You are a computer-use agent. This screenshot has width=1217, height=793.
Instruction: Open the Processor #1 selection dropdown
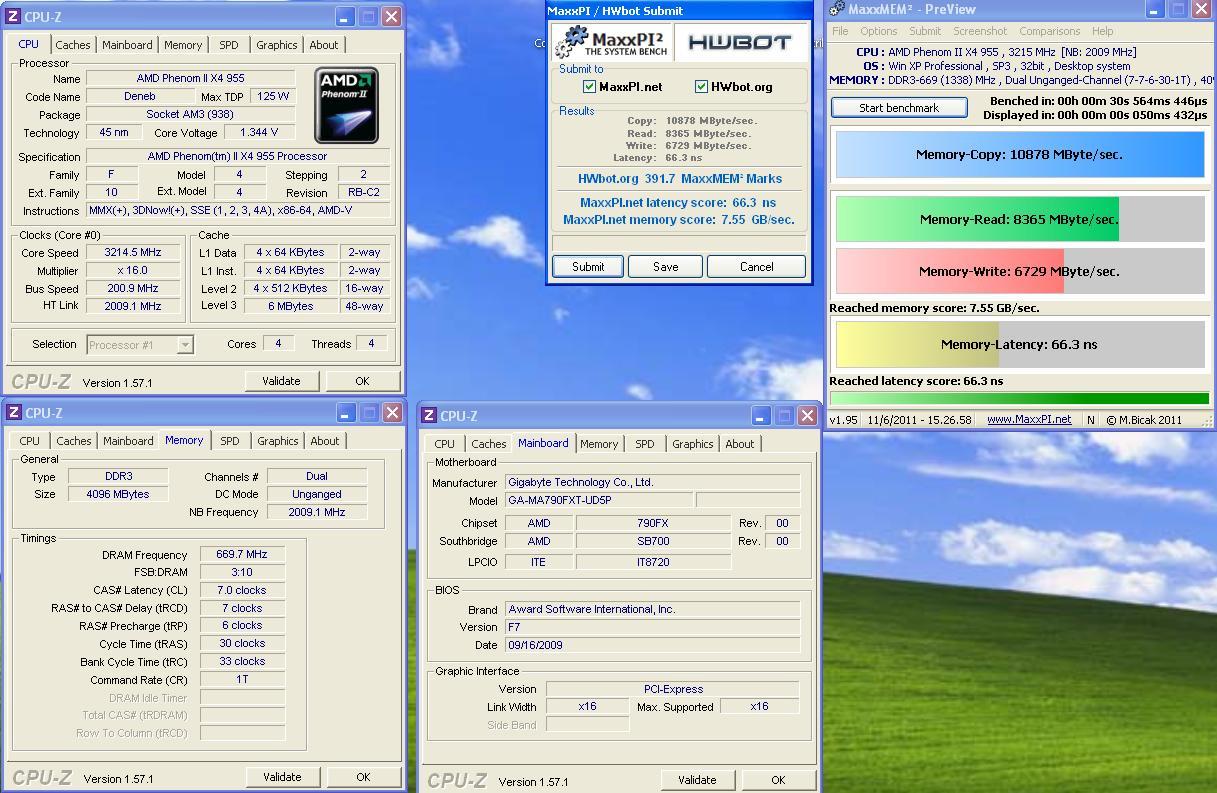click(x=140, y=344)
